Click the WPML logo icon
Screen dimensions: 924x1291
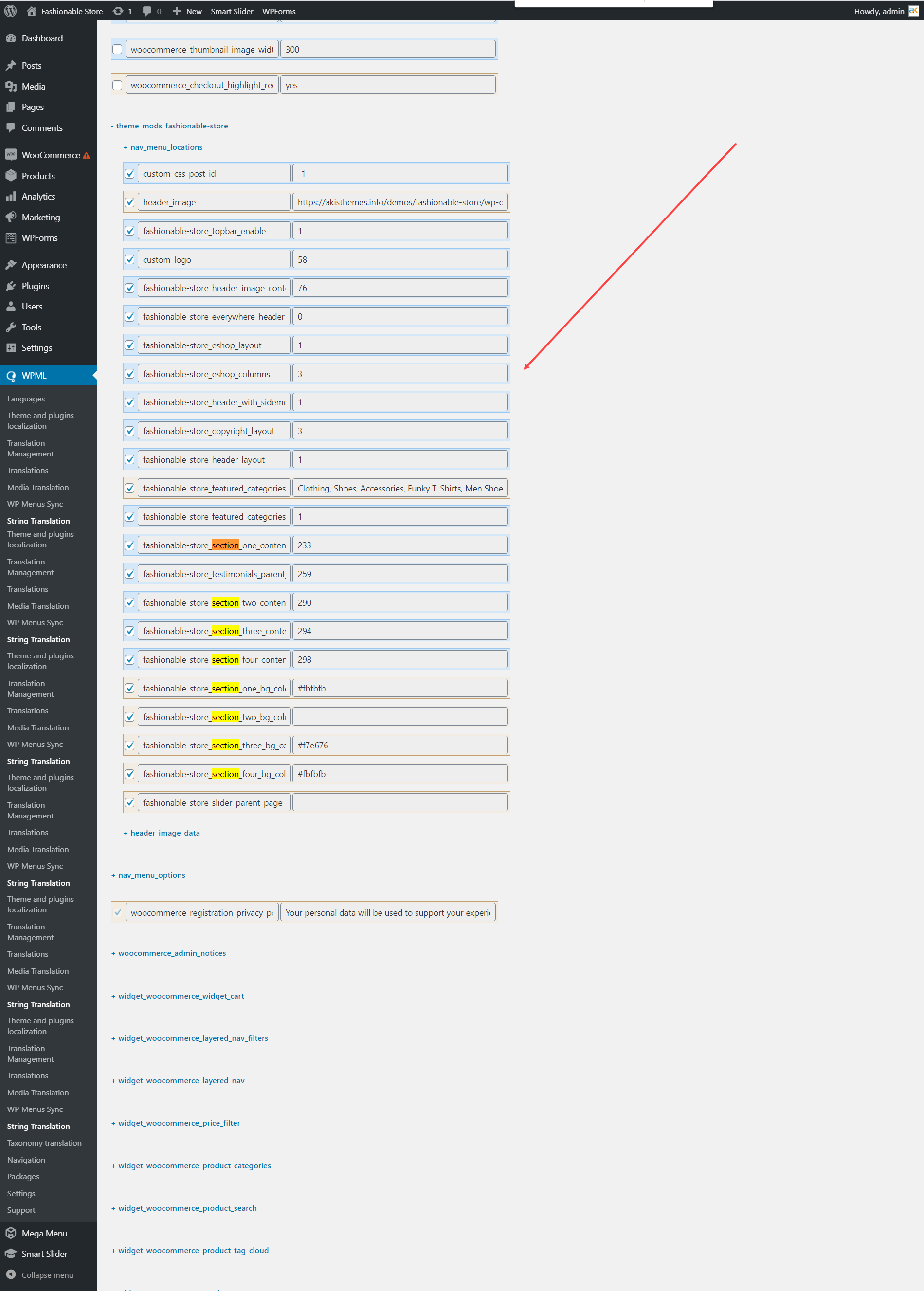(x=11, y=376)
